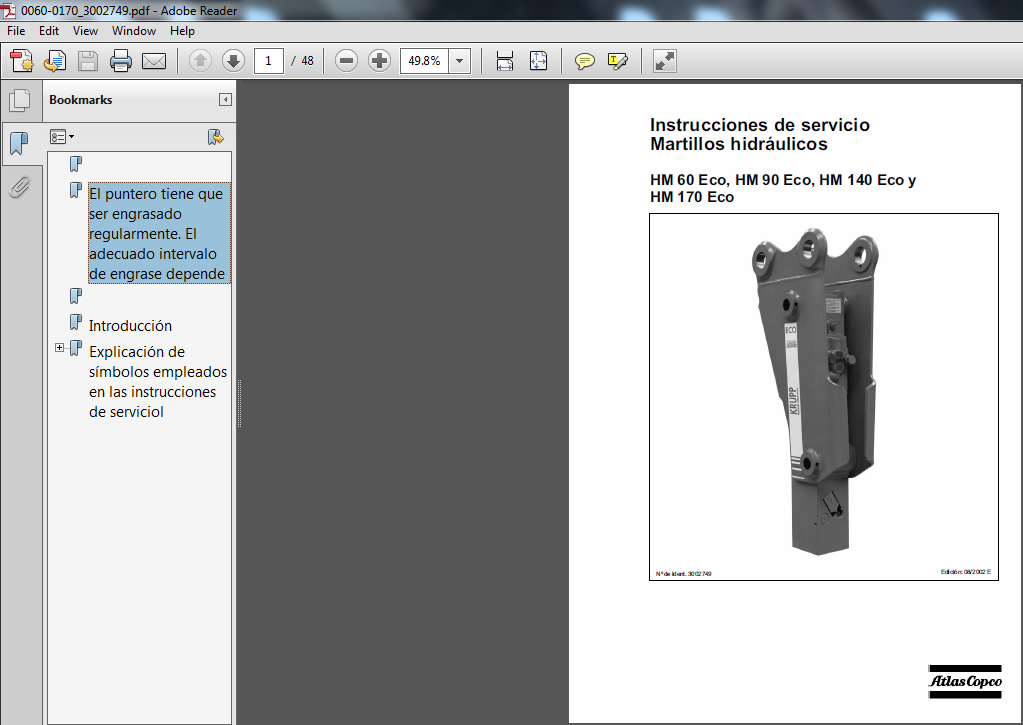Select the 'Explicación de símbolos empleados' bookmark
This screenshot has height=725, width=1023.
157,381
